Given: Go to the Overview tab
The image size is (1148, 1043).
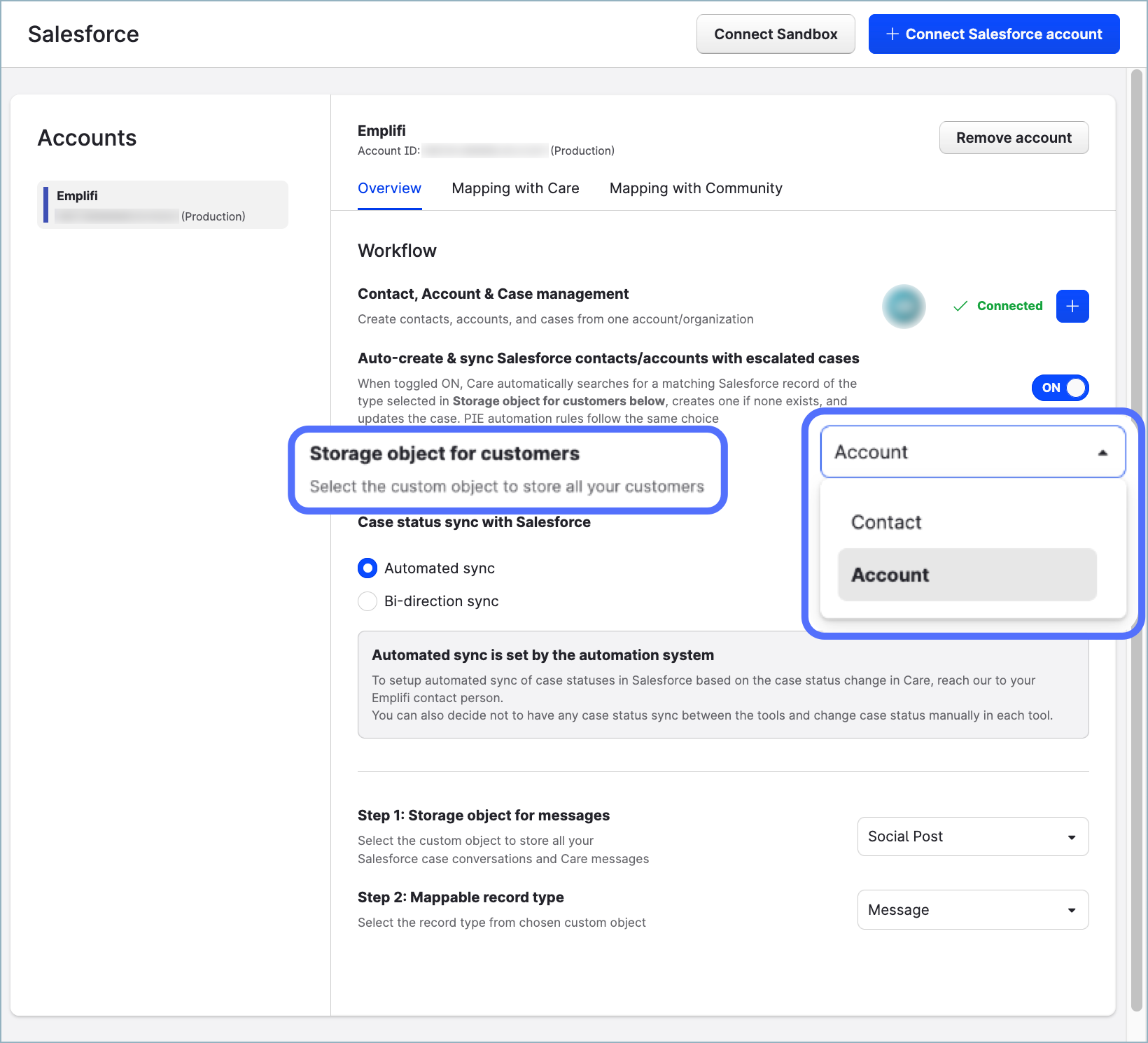Looking at the screenshot, I should pyautogui.click(x=389, y=188).
